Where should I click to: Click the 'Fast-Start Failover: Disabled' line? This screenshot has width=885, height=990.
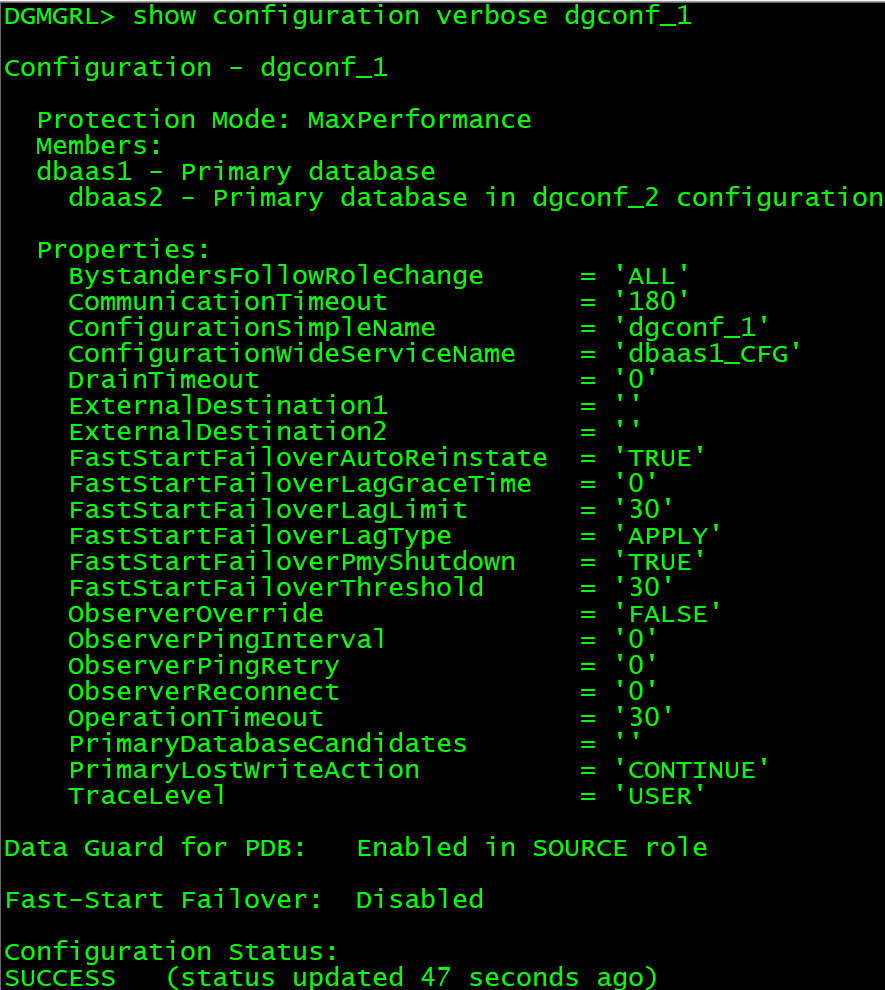click(244, 900)
